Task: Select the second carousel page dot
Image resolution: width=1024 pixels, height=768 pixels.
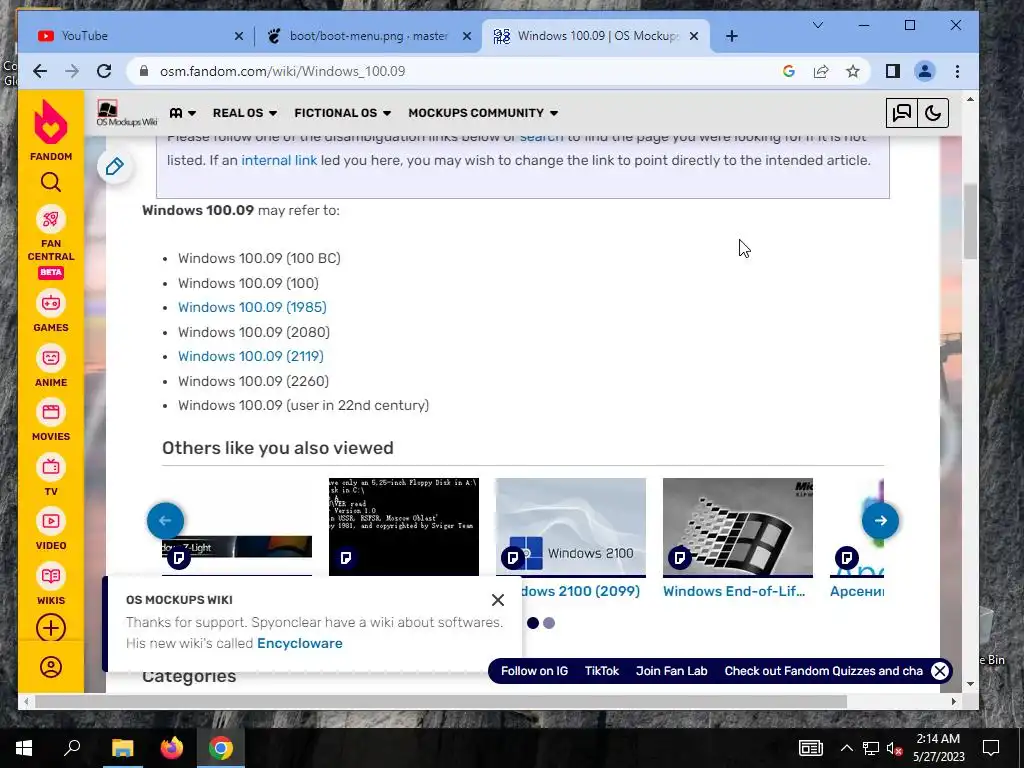Action: (x=549, y=623)
